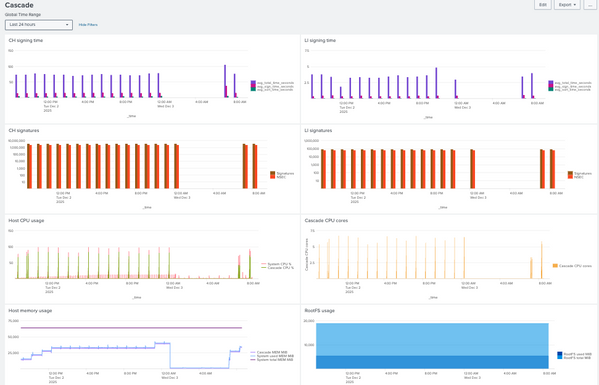The height and width of the screenshot is (385, 599).
Task: Click the Host memory usage panel title
Action: (x=30, y=311)
